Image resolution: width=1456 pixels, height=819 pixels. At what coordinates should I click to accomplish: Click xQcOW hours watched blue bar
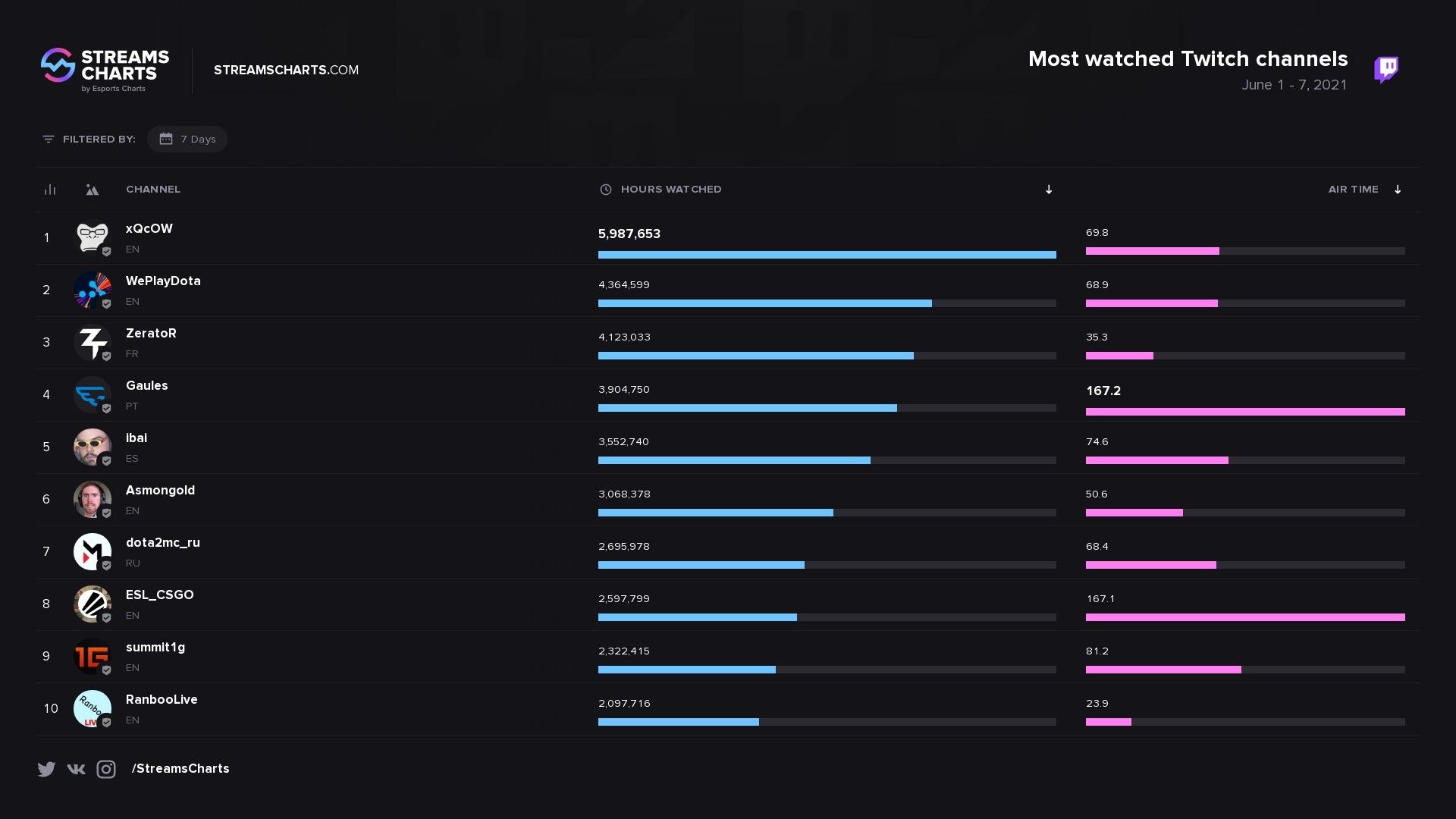827,255
